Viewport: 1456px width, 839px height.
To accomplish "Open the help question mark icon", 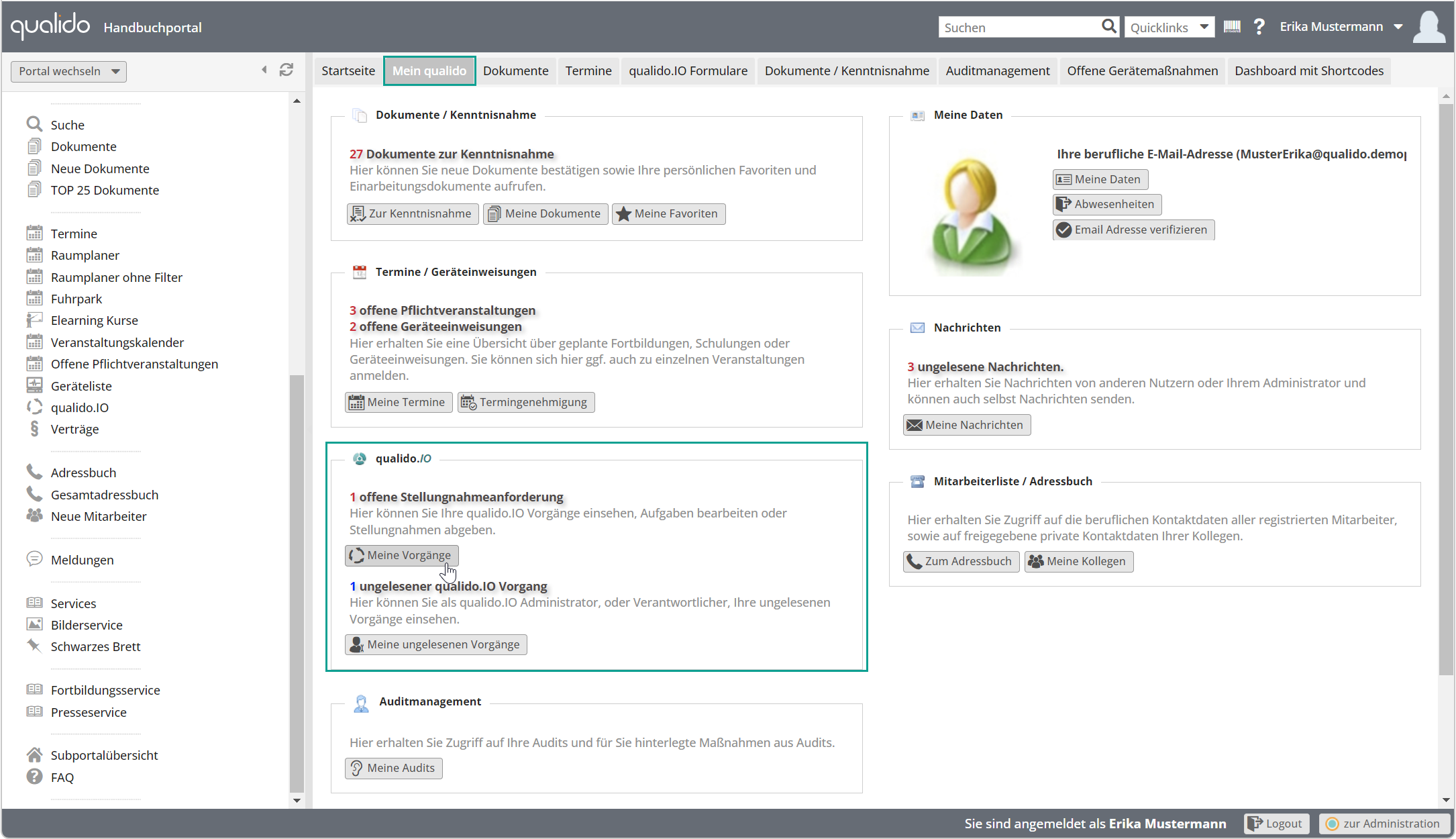I will pos(1259,27).
